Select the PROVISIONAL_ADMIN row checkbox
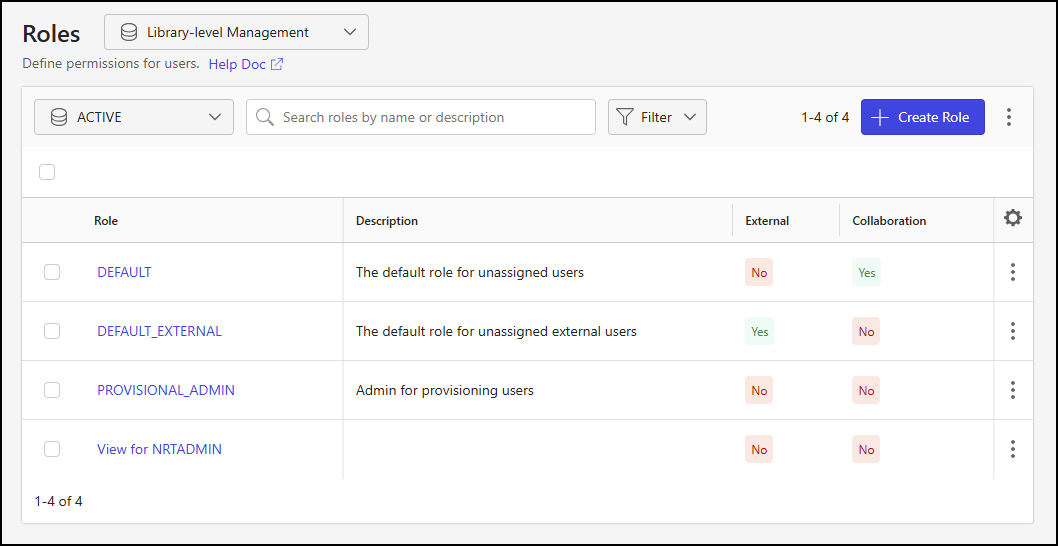Viewport: 1058px width, 546px height. pos(52,390)
